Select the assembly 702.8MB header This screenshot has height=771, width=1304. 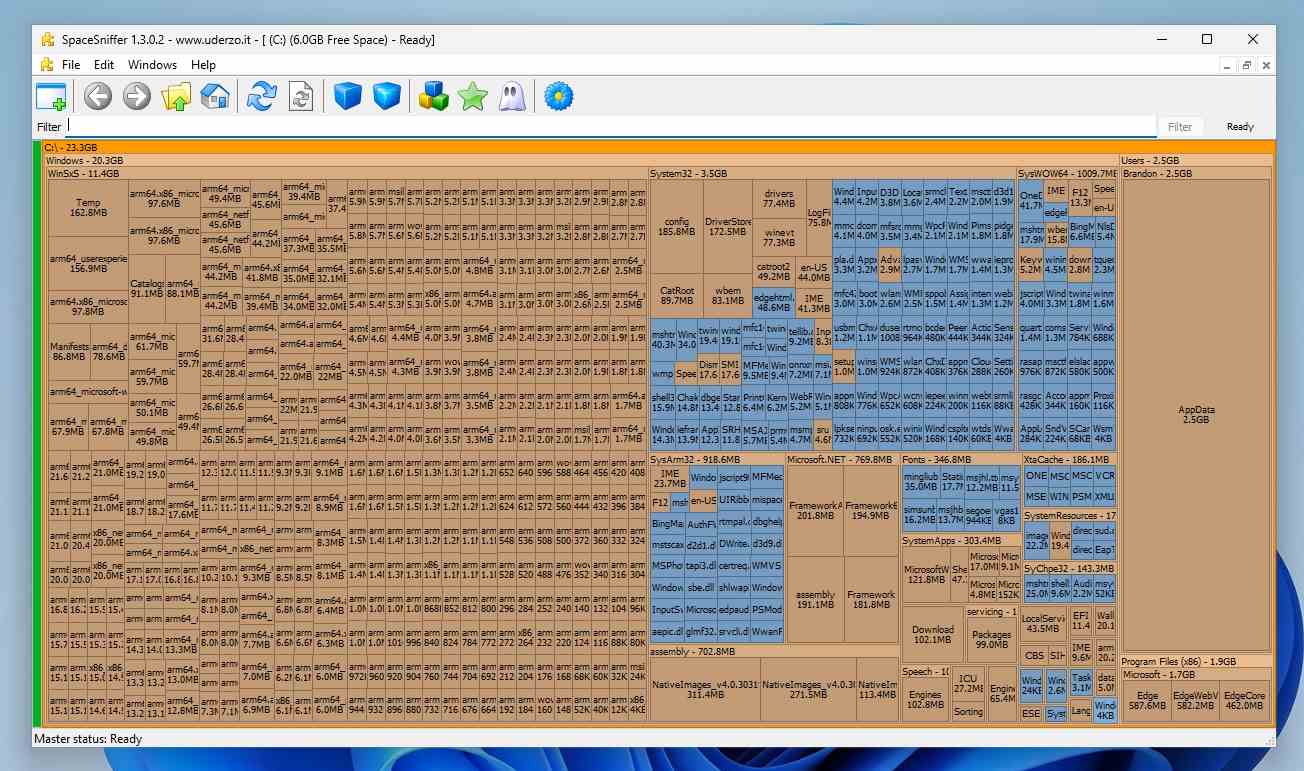point(774,651)
